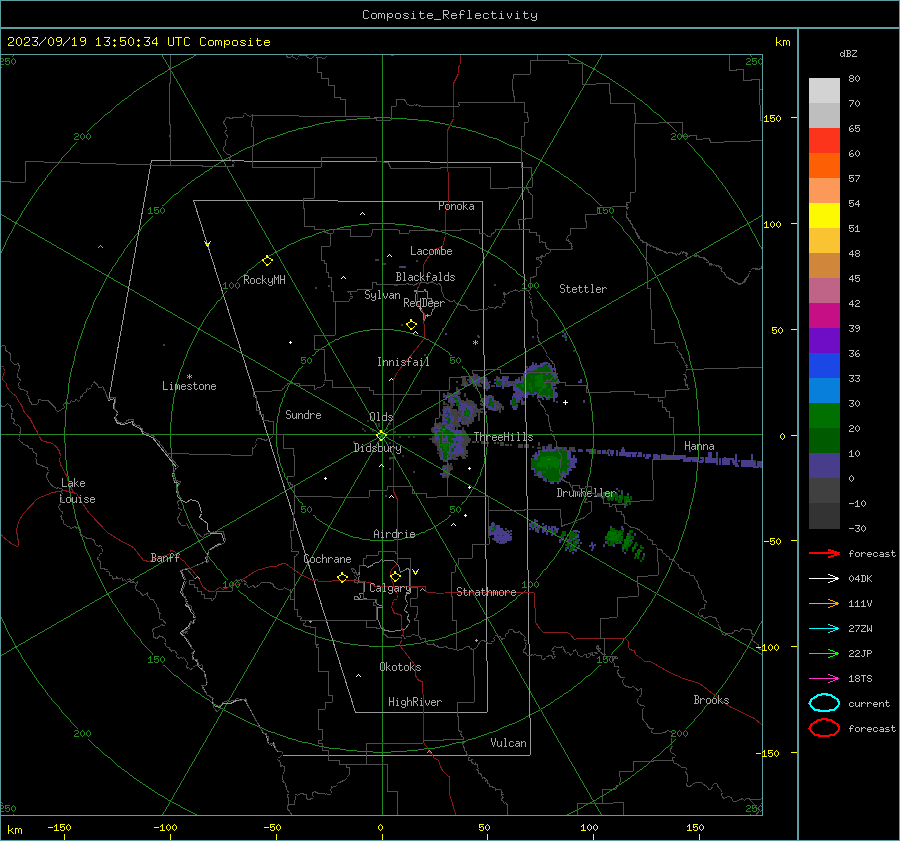The width and height of the screenshot is (900, 841).
Task: Click the dBZ legend heading
Action: pyautogui.click(x=848, y=53)
